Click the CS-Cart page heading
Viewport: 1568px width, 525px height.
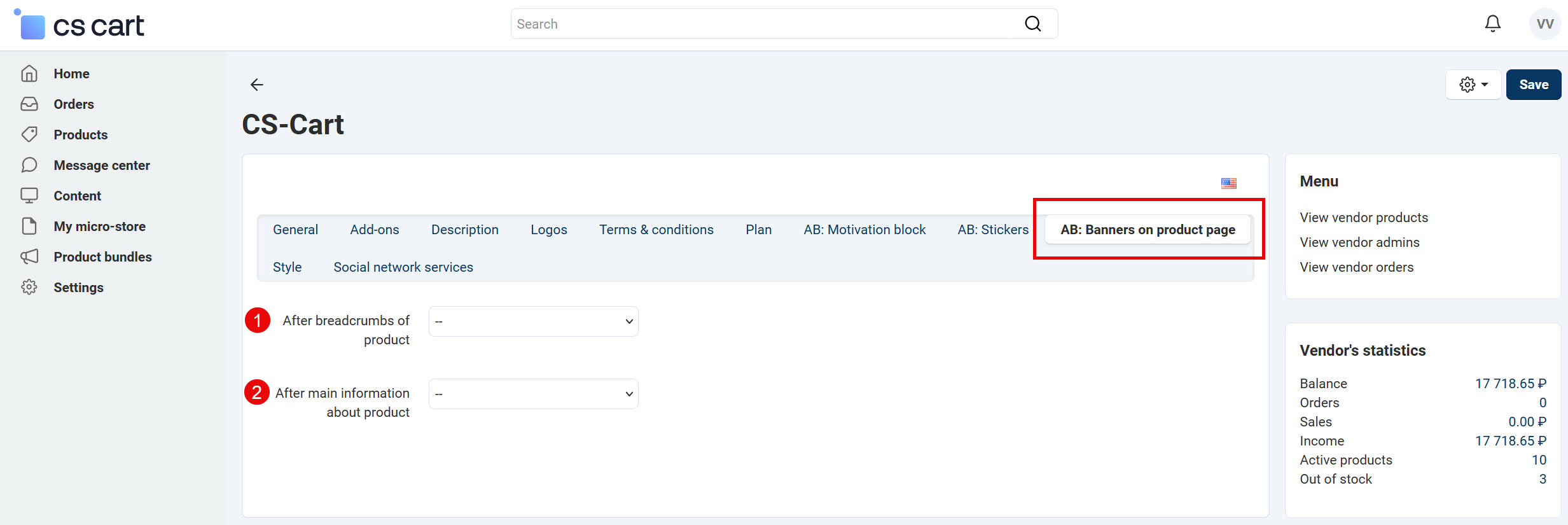pos(293,125)
